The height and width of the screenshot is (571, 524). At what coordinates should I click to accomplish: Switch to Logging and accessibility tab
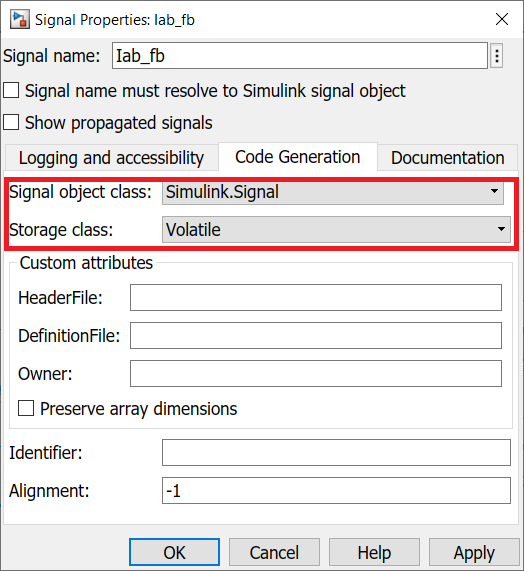pos(111,158)
